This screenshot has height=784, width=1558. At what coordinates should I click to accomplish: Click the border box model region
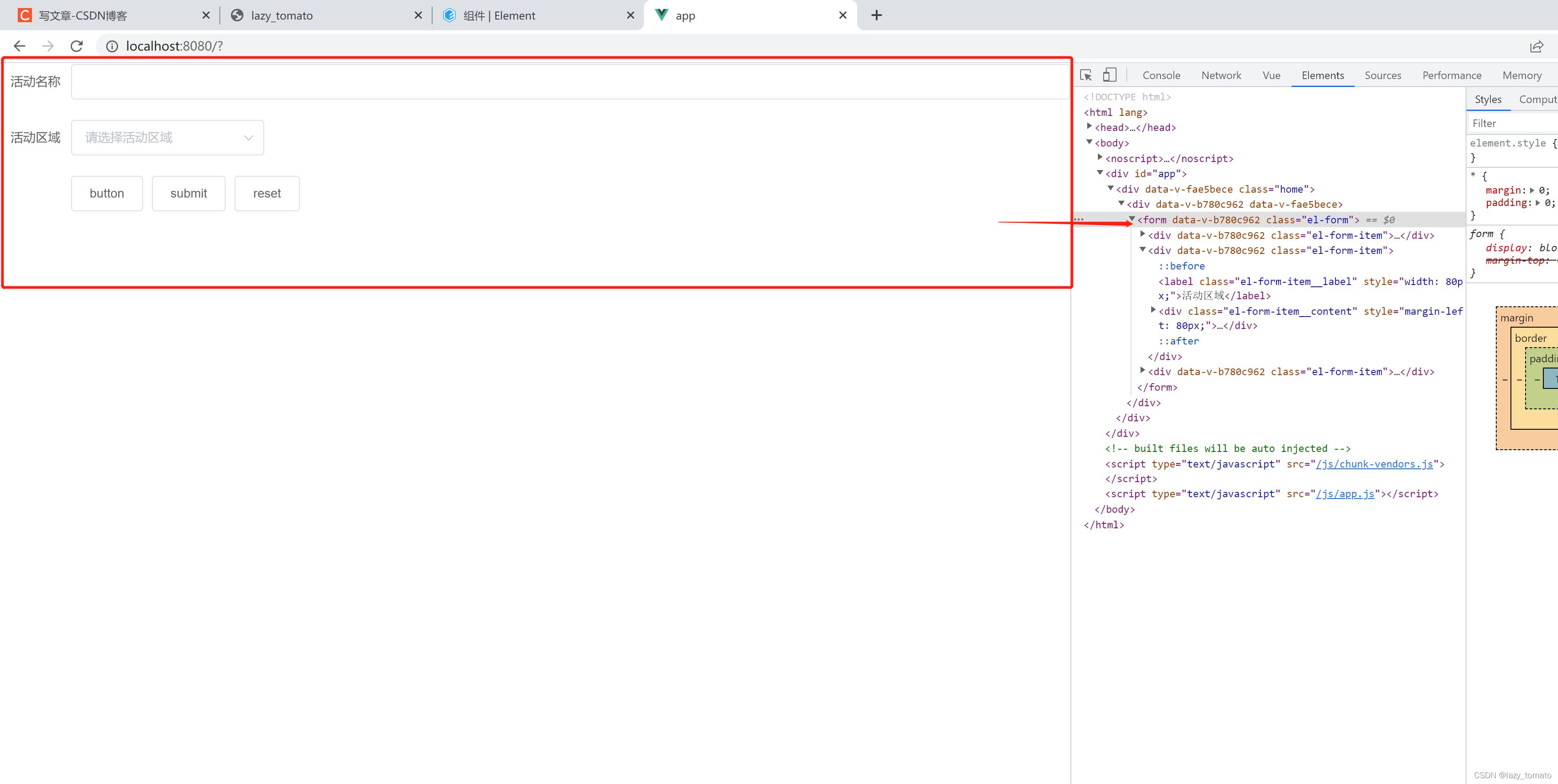(1530, 338)
